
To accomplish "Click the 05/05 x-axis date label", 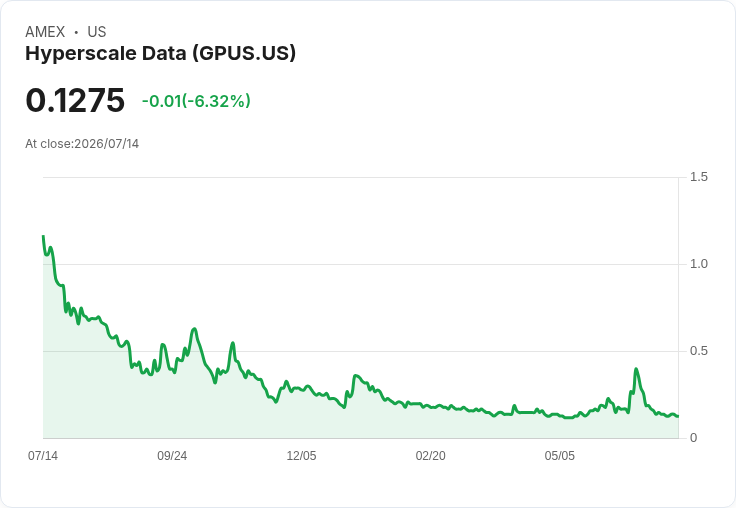I will point(560,456).
